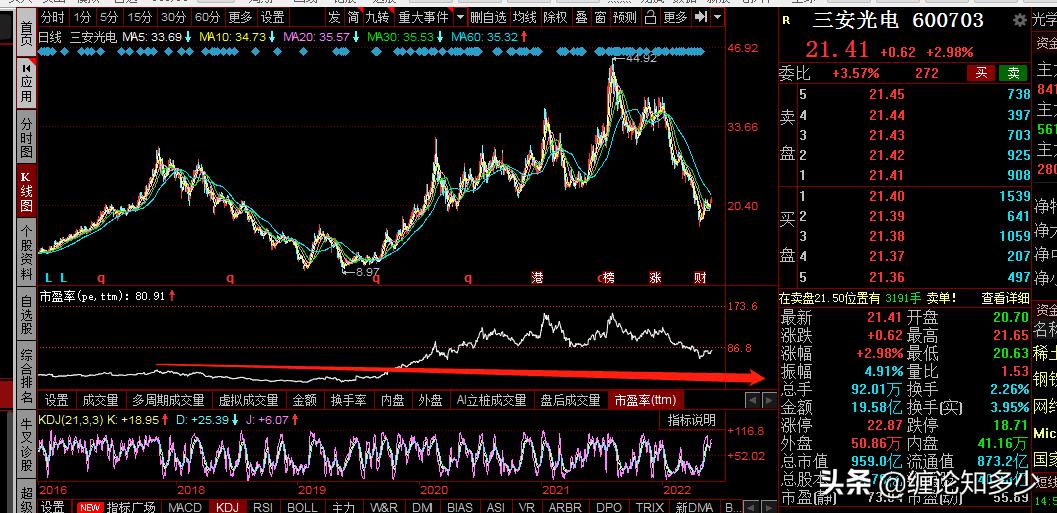The width and height of the screenshot is (1057, 513).
Task: Click the 港 event marker under the chart
Action: 537,277
